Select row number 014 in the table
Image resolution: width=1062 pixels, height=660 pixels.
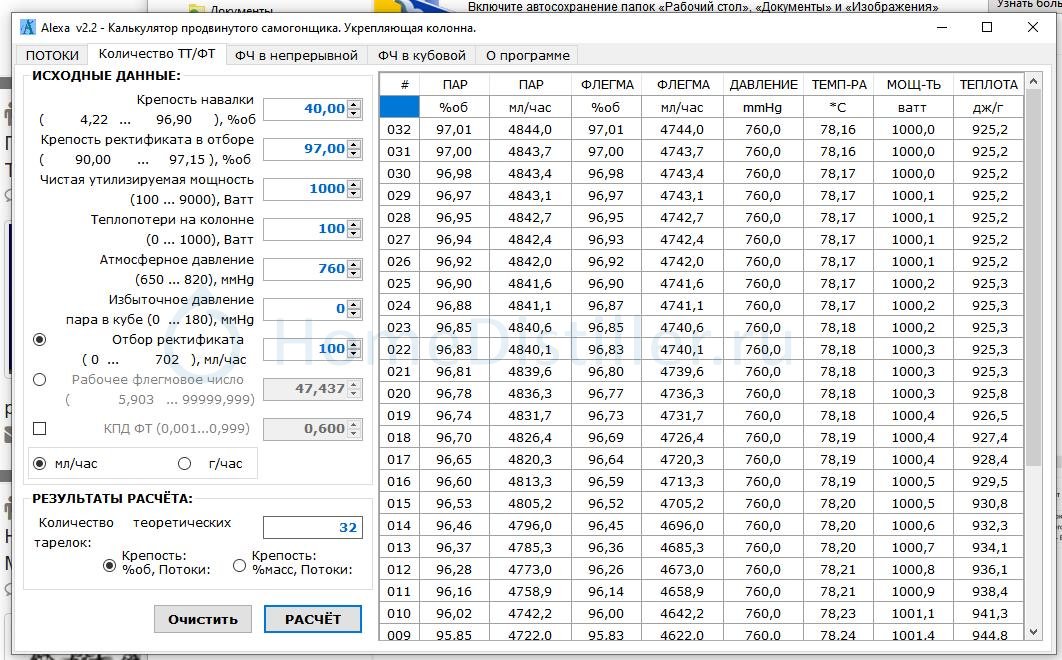[x=400, y=525]
